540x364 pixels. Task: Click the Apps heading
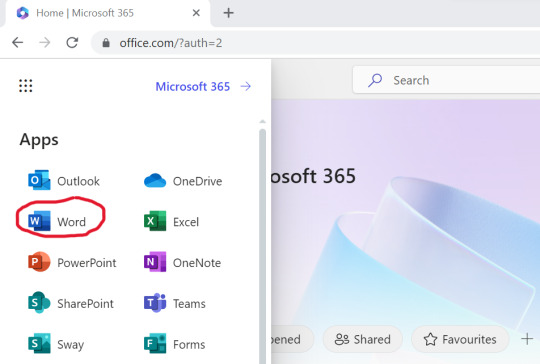(x=39, y=140)
